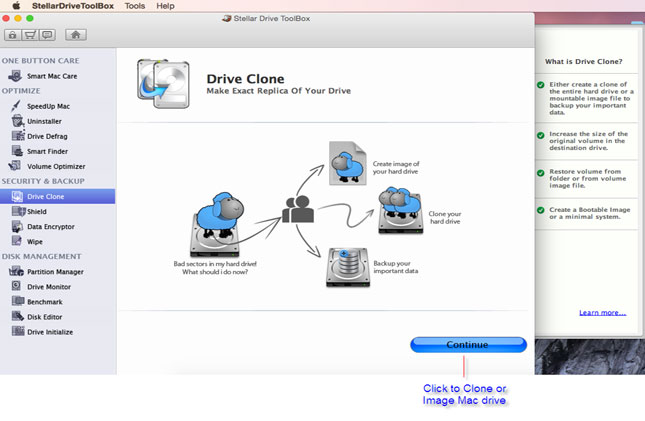Open the Tools menu

[135, 6]
